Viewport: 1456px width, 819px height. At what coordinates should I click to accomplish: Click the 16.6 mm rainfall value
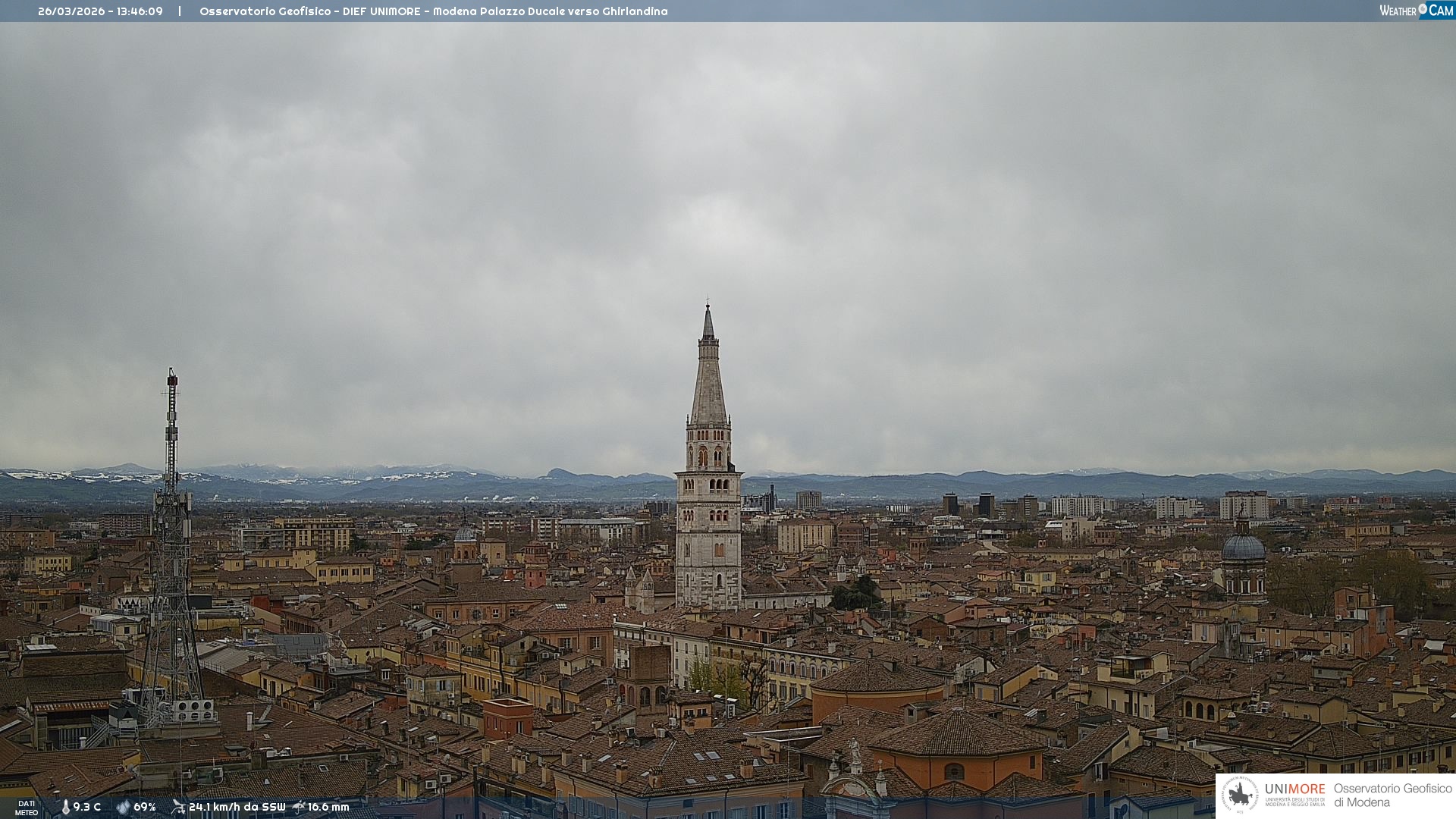[x=328, y=807]
